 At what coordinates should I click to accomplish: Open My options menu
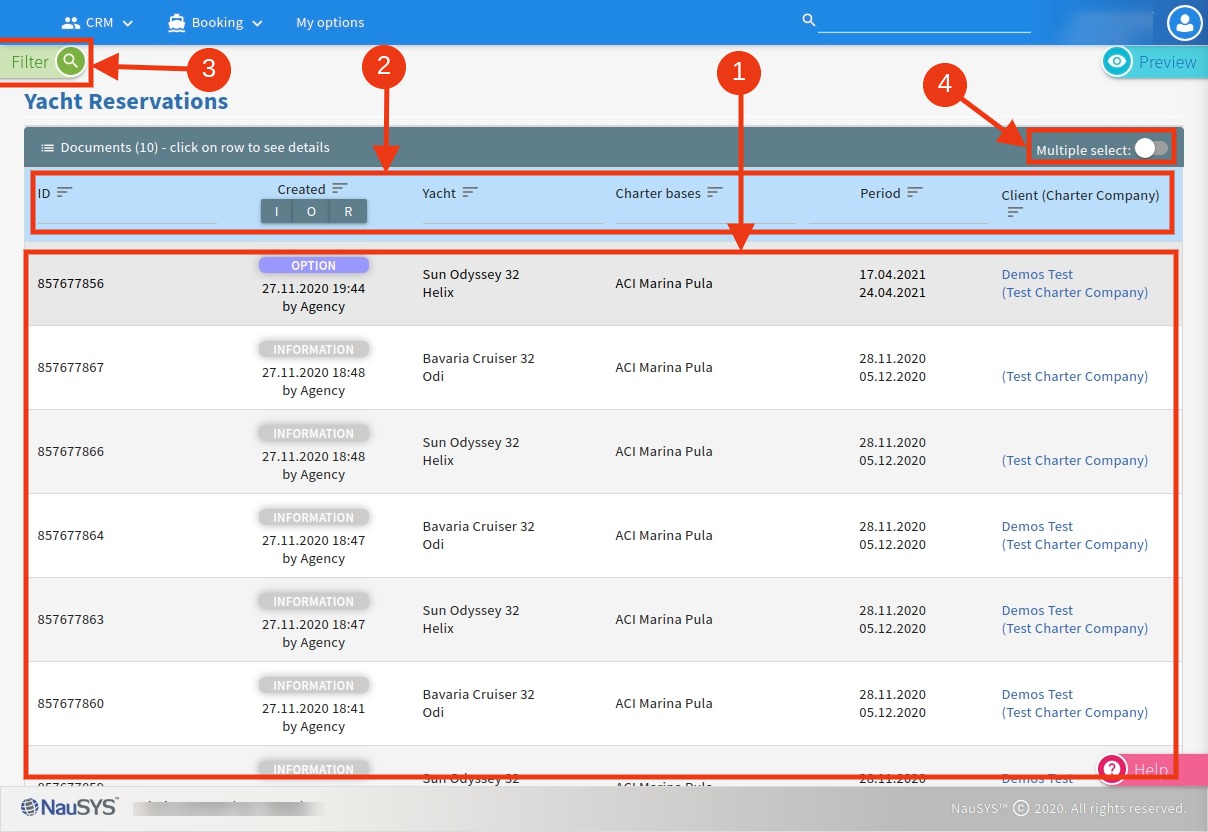(x=330, y=22)
